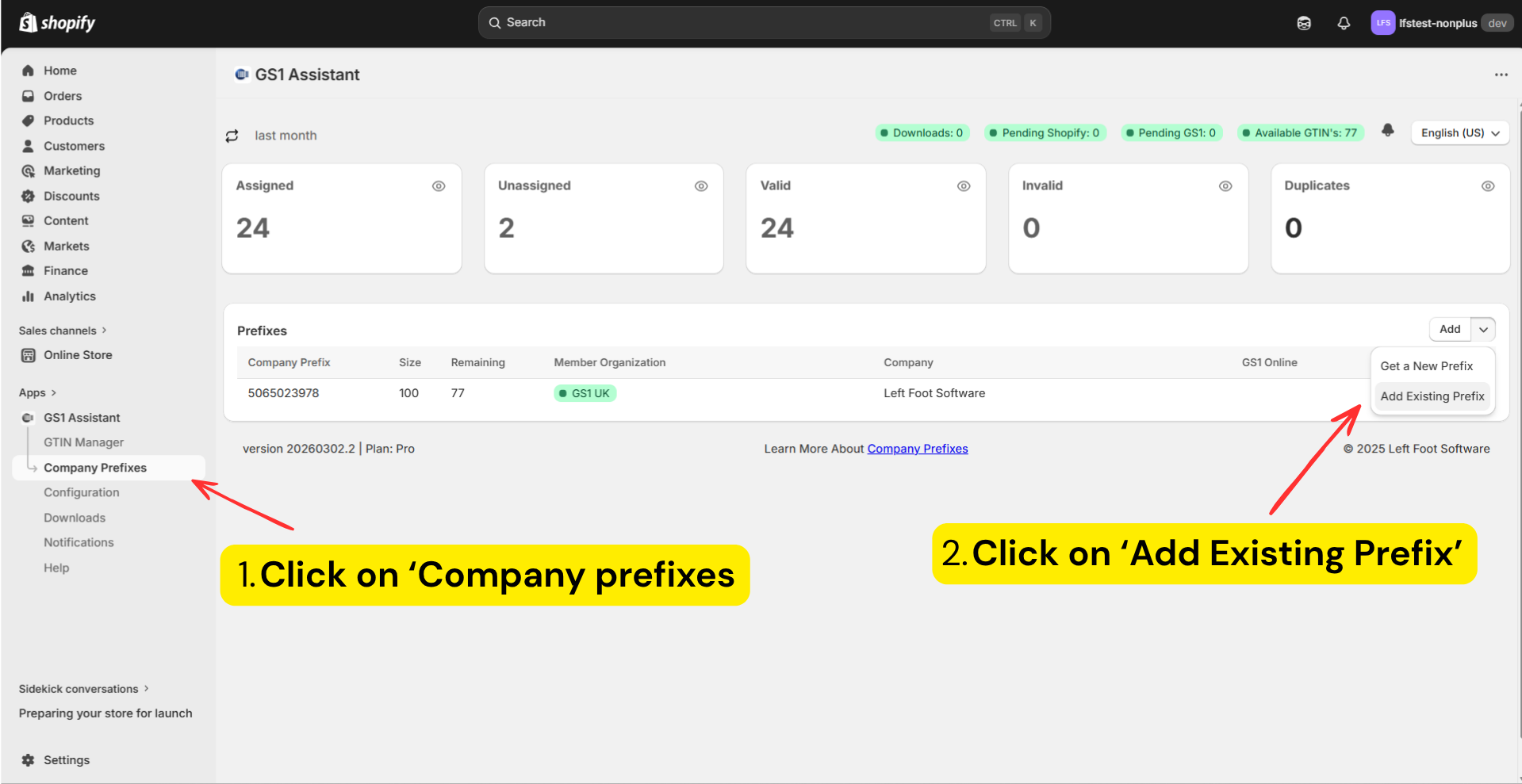Toggle the eye icon on Assigned card
The width and height of the screenshot is (1522, 784).
point(439,186)
